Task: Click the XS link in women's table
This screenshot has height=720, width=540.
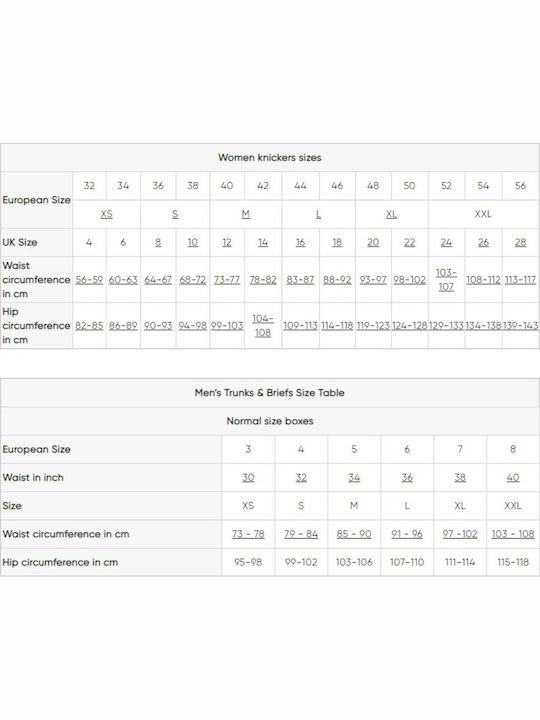Action: click(x=107, y=214)
